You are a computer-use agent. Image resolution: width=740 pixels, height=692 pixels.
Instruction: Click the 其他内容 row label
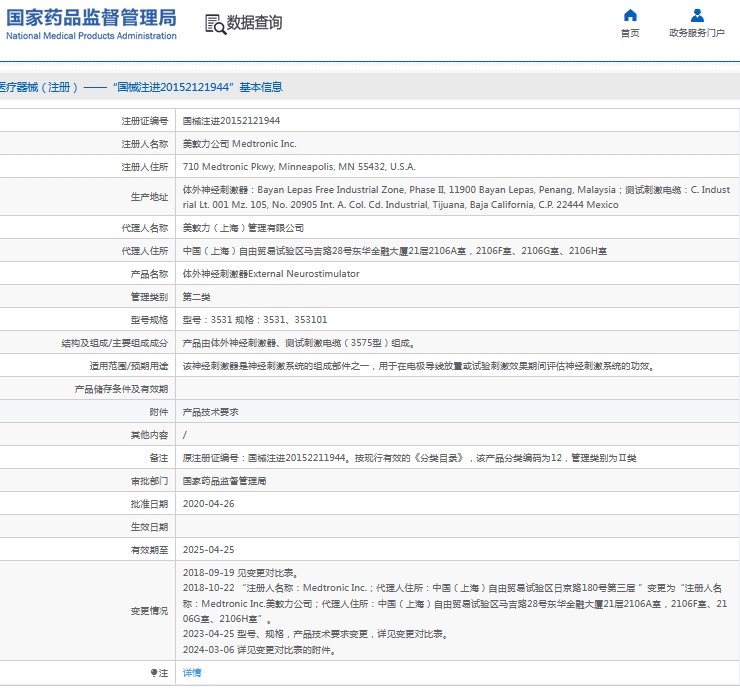coord(149,435)
